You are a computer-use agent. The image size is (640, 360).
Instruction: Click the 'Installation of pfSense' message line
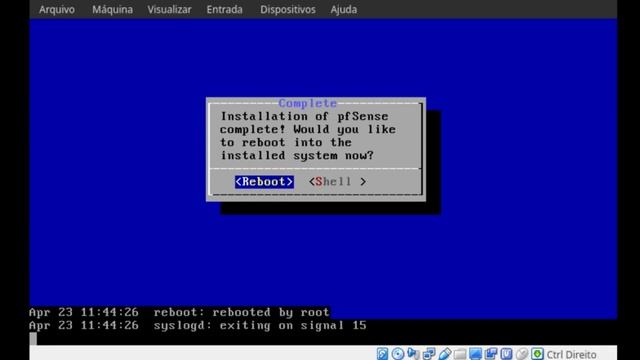point(304,116)
